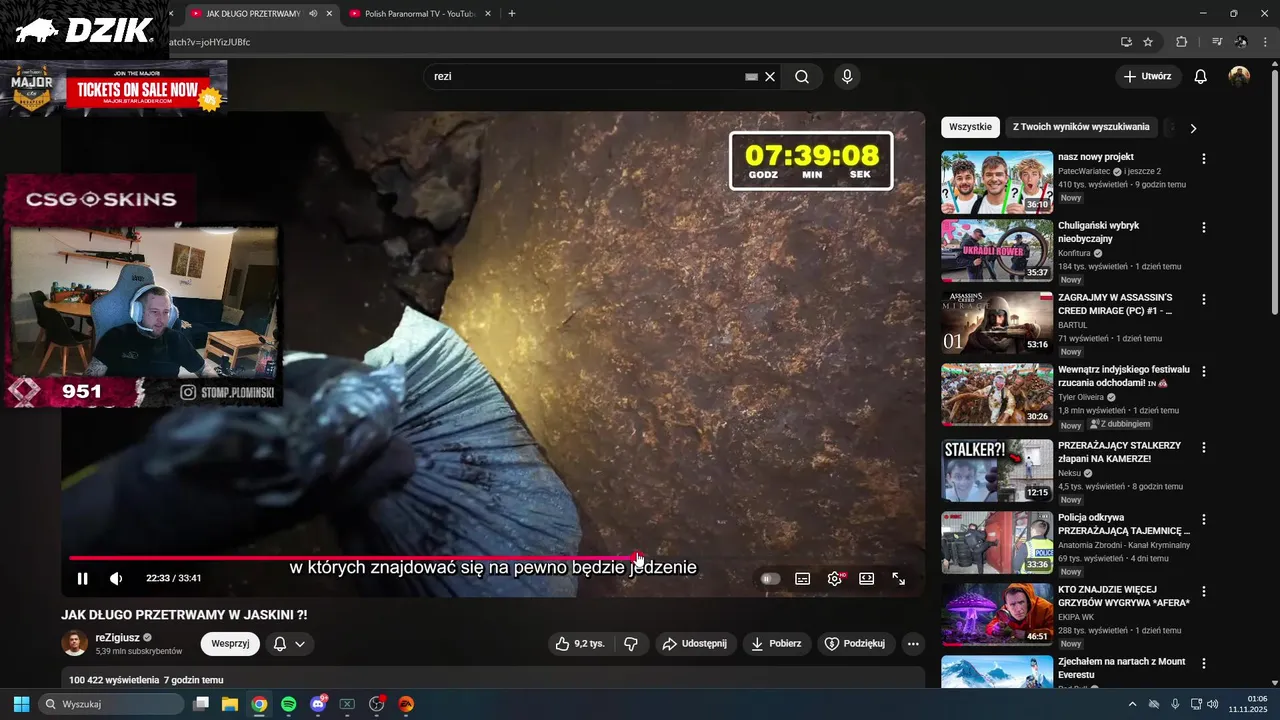Open the YouTube notifications bell in the header

1201,76
